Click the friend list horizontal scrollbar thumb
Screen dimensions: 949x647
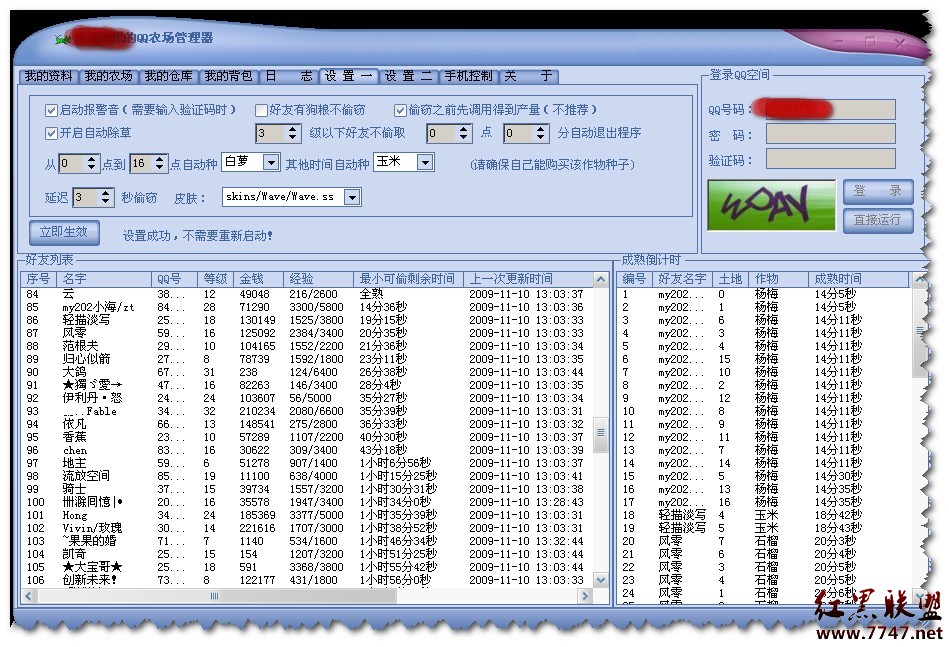[215, 596]
